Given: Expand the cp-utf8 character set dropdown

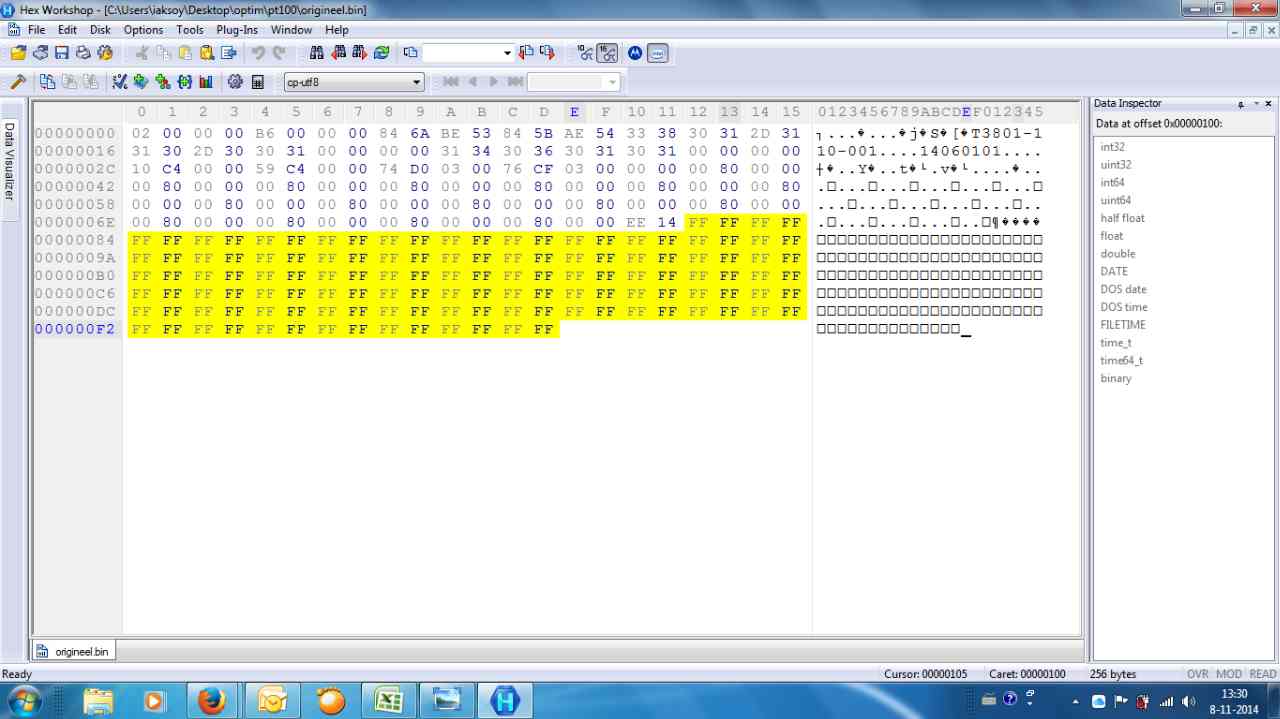Looking at the screenshot, I should tap(417, 82).
